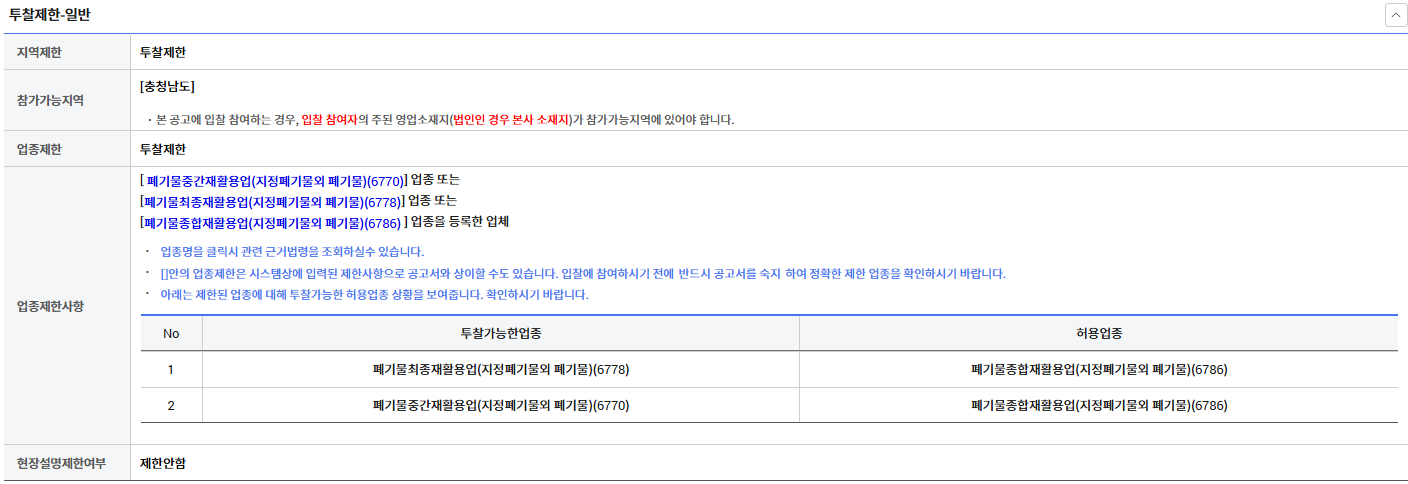Select the 현장설명제한여부 row label
The width and height of the screenshot is (1408, 484).
(61, 463)
